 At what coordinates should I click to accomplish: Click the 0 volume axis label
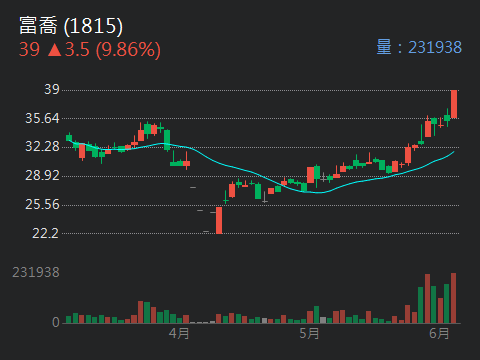(56, 322)
